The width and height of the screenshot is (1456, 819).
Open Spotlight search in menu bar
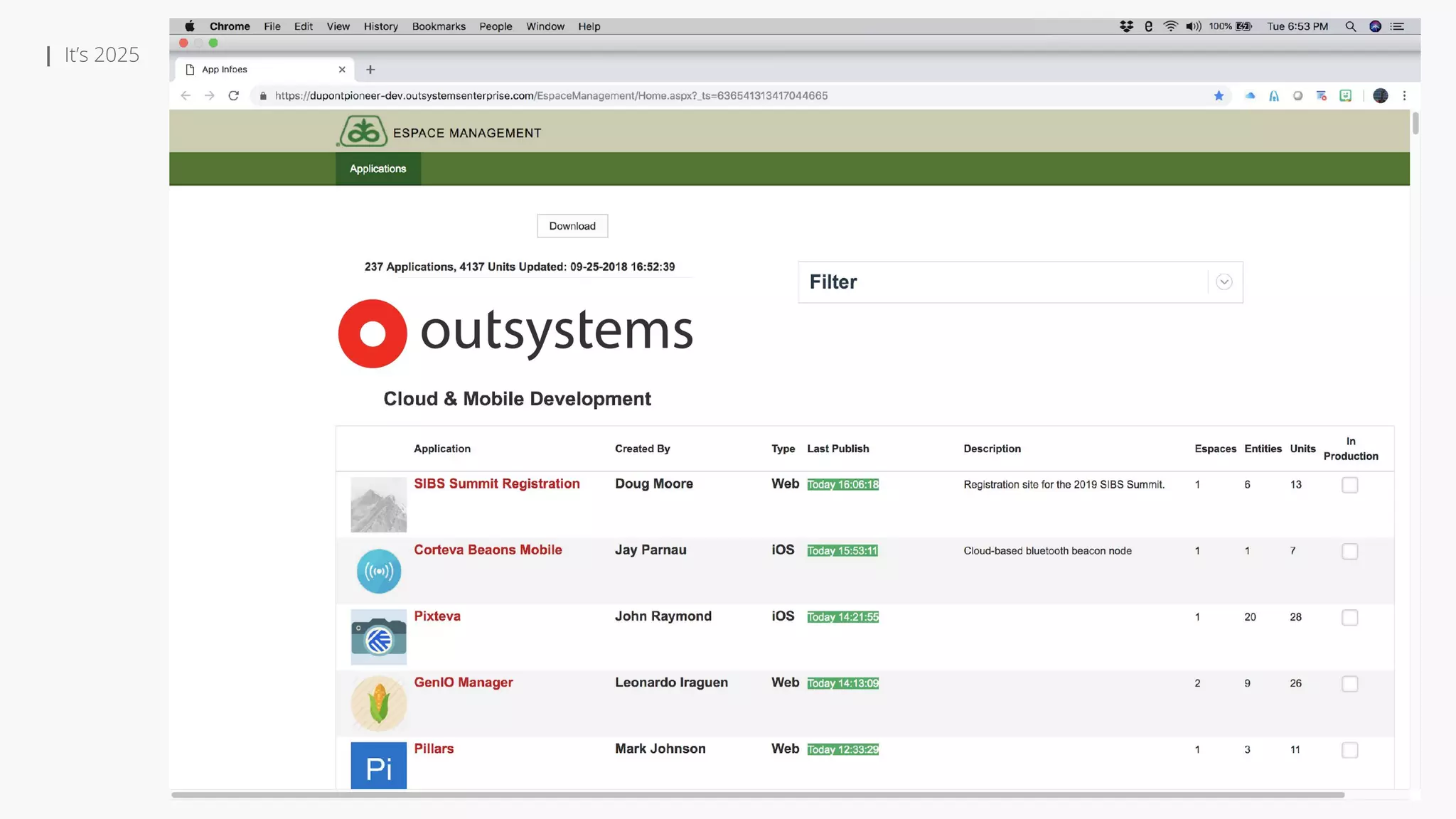1350,26
